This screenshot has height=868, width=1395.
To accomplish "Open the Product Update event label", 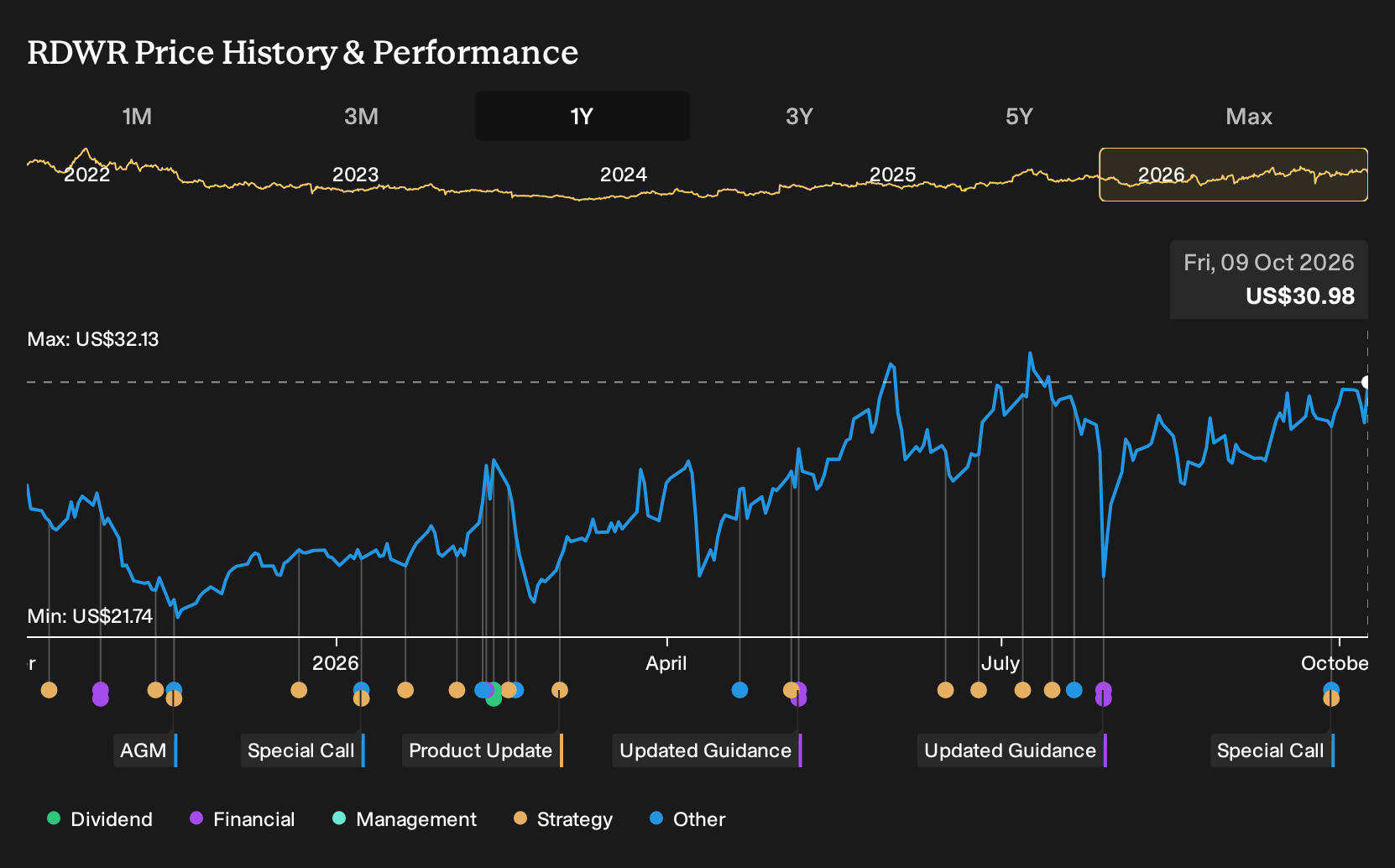I will (483, 750).
